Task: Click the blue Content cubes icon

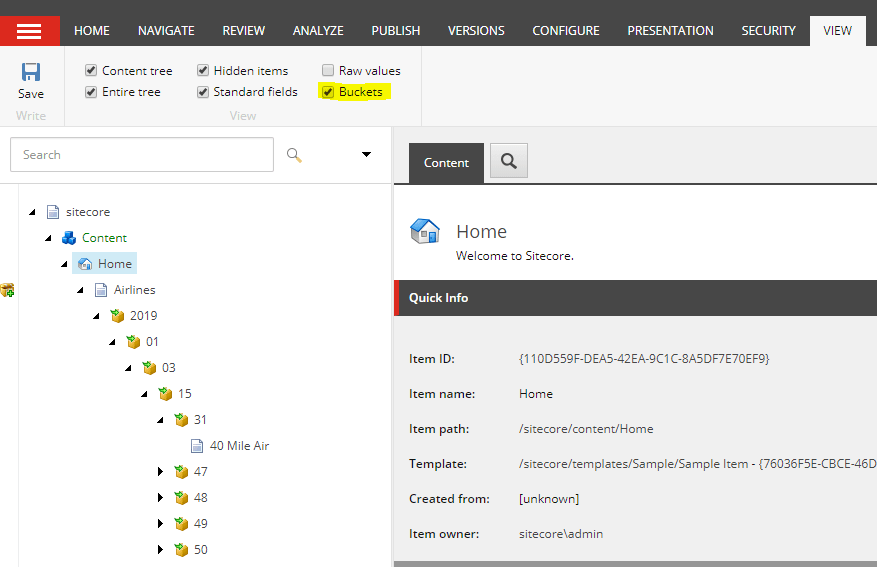Action: (x=69, y=238)
